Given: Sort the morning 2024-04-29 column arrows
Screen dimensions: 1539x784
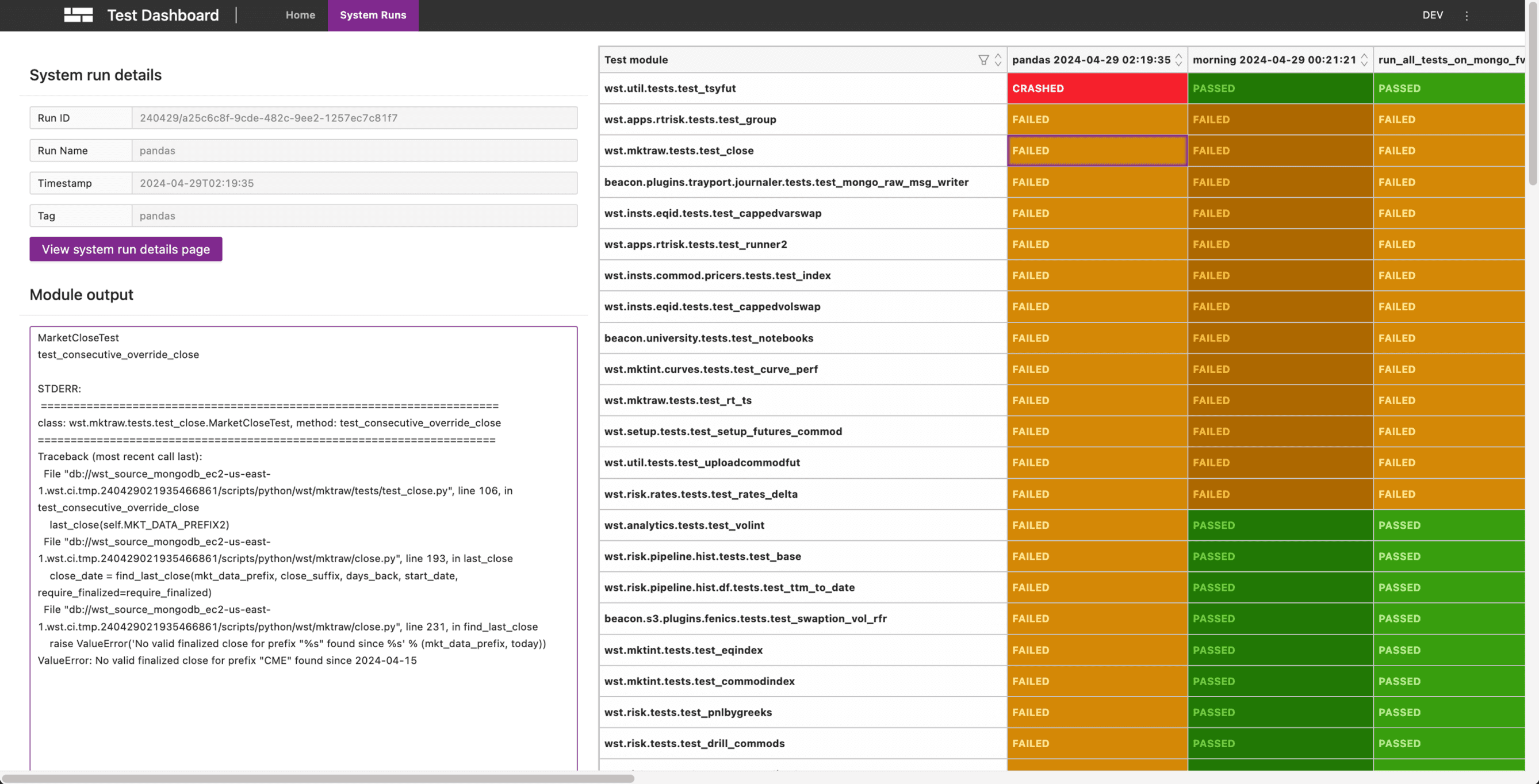Looking at the screenshot, I should pyautogui.click(x=1364, y=60).
